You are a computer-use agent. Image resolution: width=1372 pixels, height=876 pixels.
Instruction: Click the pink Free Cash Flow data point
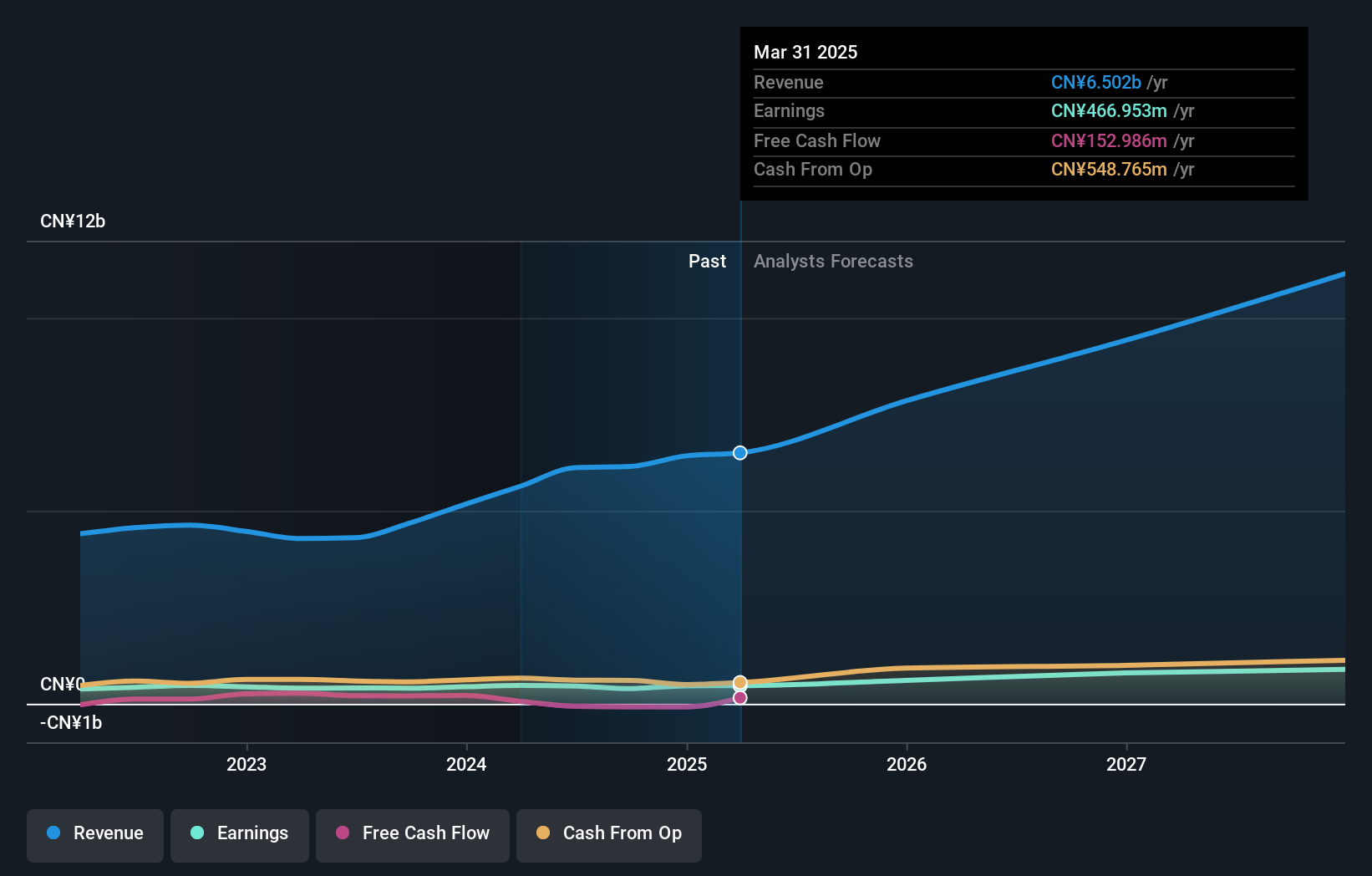pyautogui.click(x=740, y=697)
